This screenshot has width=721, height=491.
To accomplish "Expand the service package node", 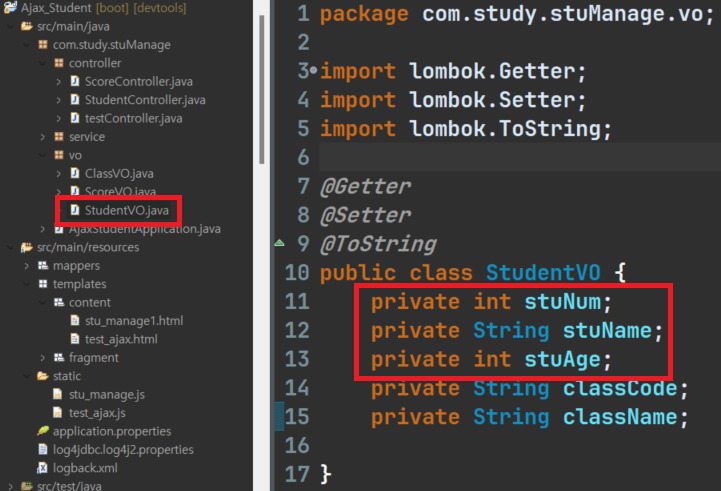I will pos(43,137).
